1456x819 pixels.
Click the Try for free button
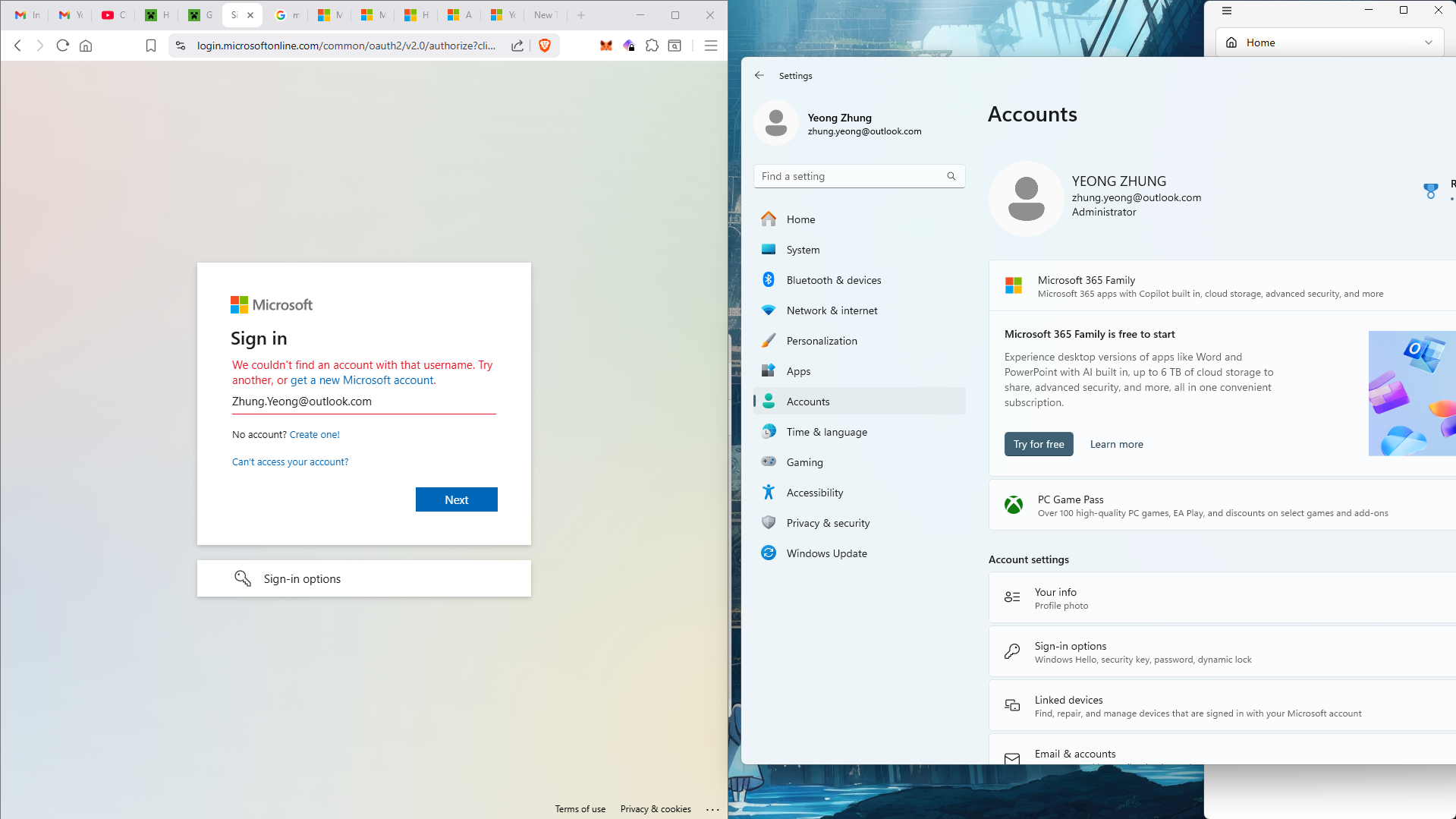[1039, 444]
